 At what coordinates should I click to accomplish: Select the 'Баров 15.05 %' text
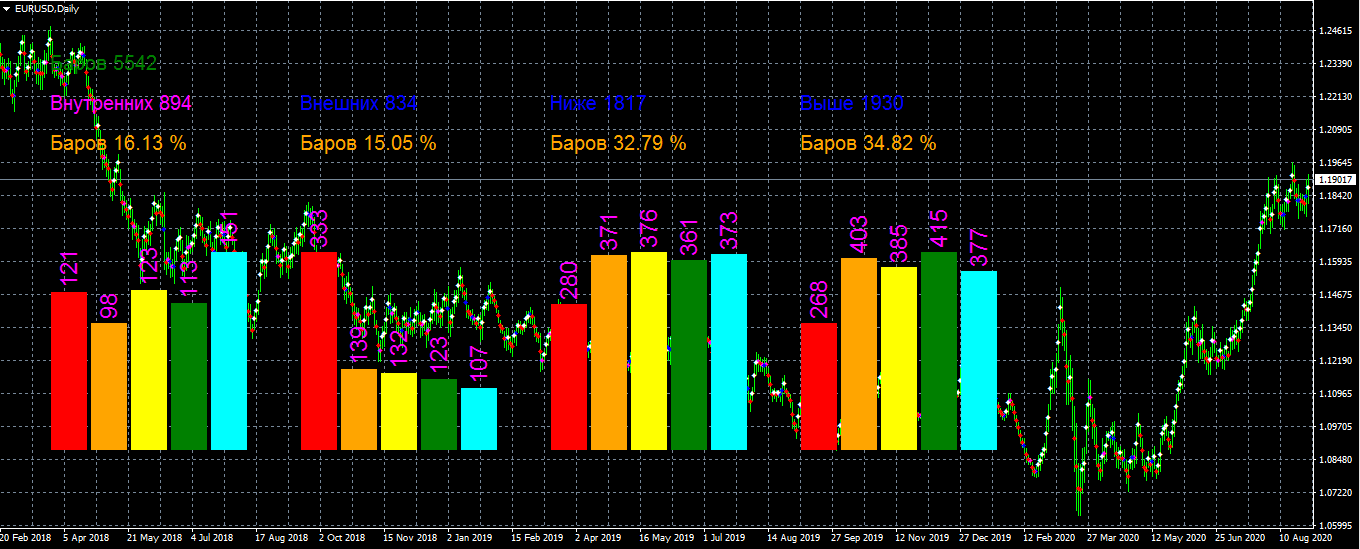[x=369, y=143]
